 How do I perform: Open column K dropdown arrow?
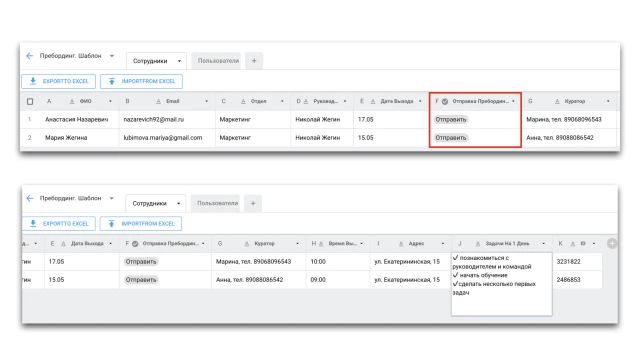(x=594, y=244)
